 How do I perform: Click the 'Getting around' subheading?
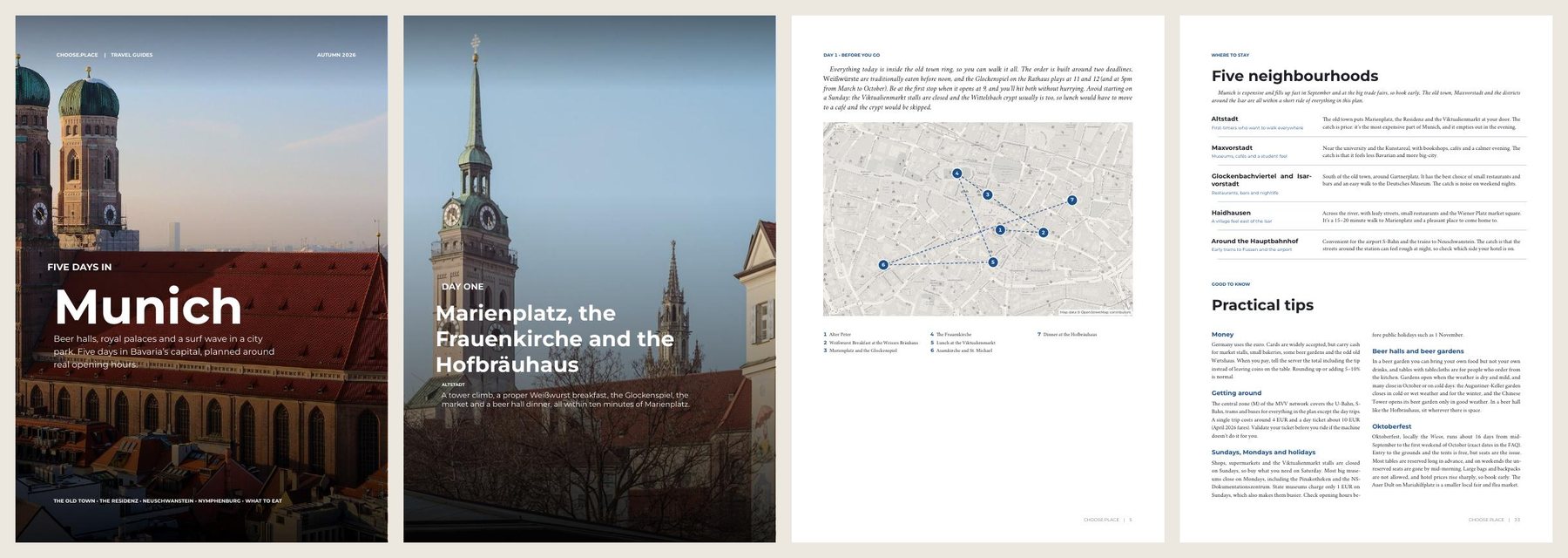1236,393
